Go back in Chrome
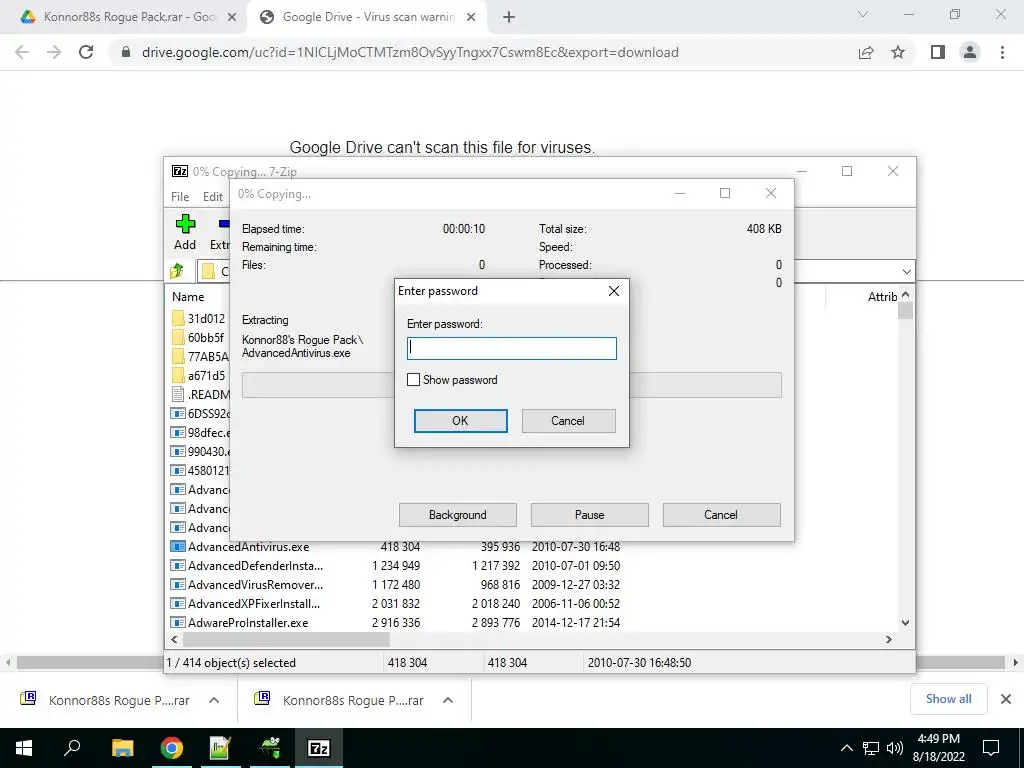1024x768 pixels. coord(22,52)
